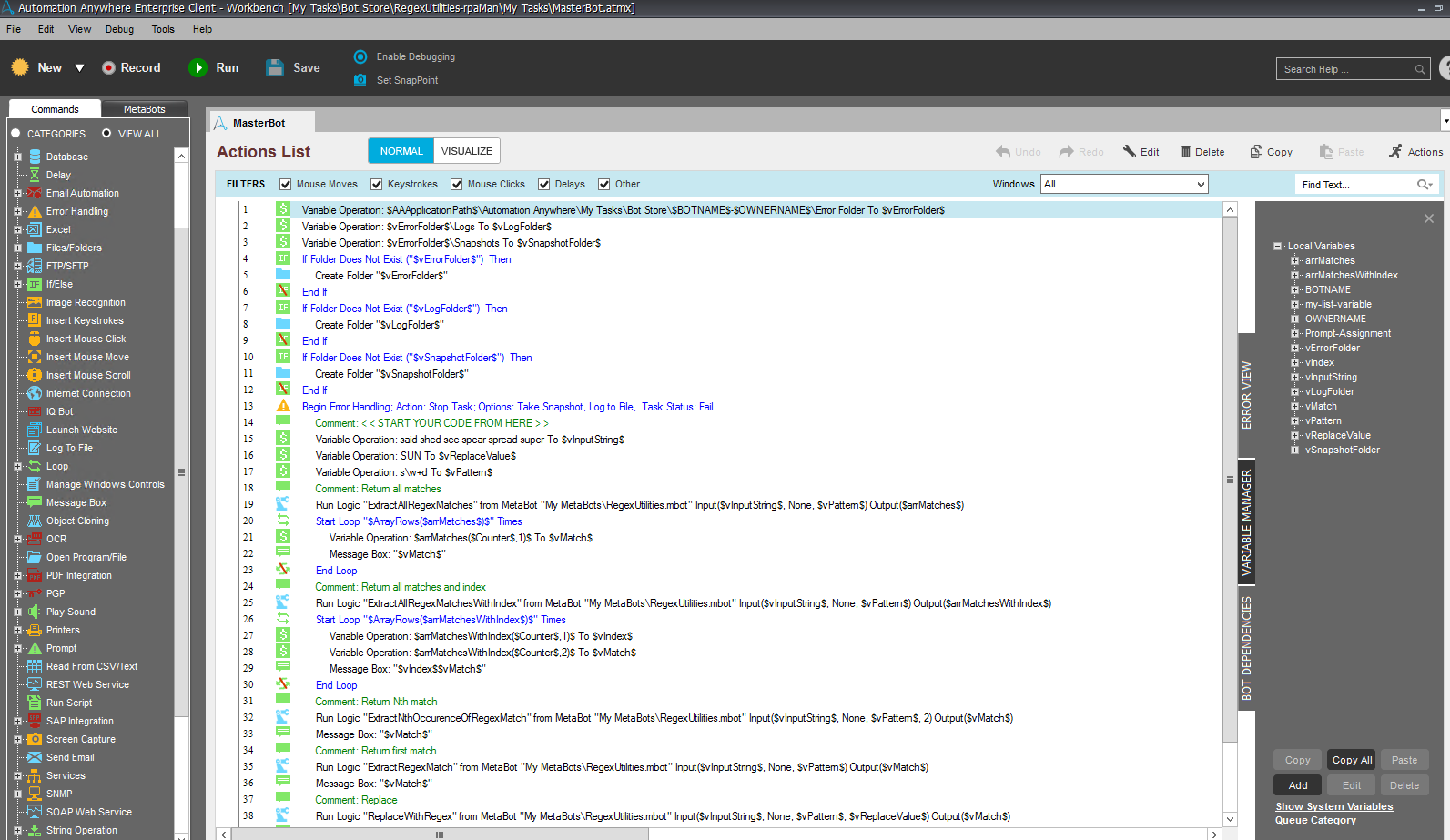Switch to VISUALIZE view button
This screenshot has width=1450, height=840.
coord(467,151)
